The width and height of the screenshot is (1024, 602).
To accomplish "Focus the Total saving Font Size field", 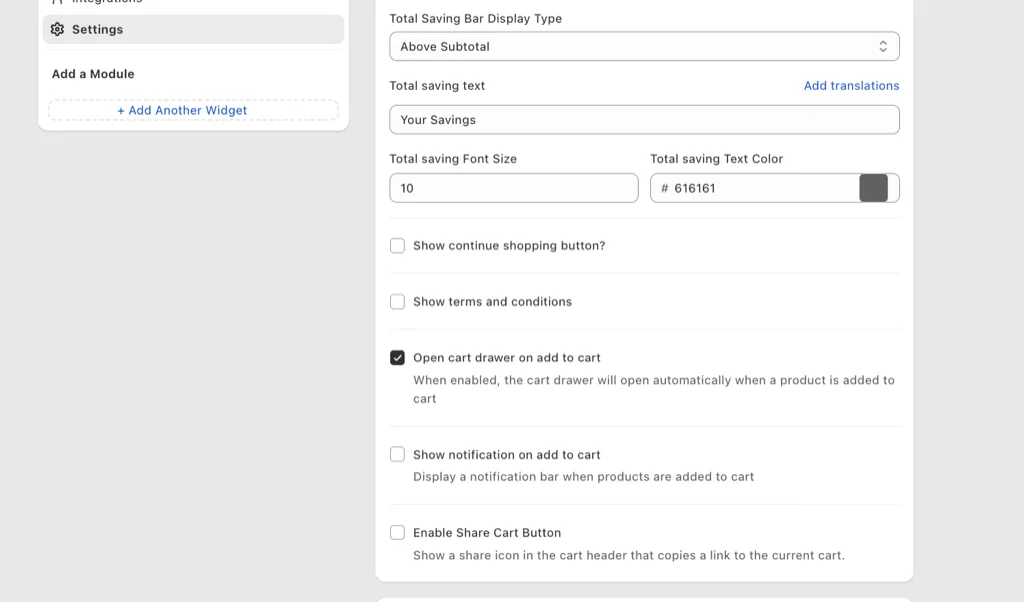I will [x=513, y=188].
